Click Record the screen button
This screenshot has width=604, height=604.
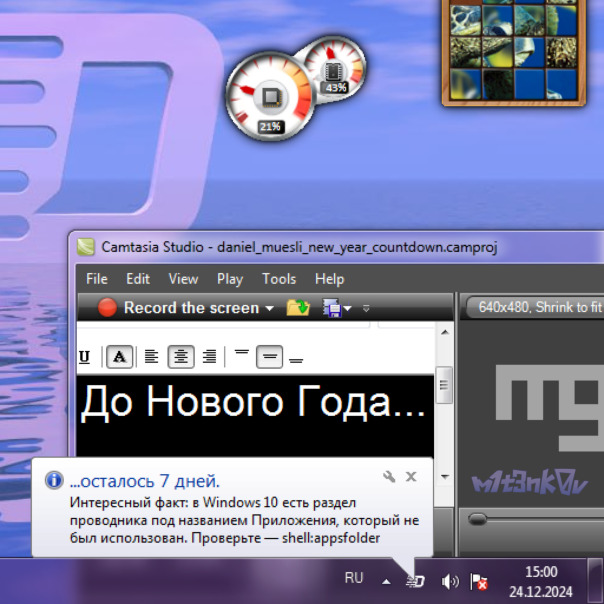[x=178, y=308]
